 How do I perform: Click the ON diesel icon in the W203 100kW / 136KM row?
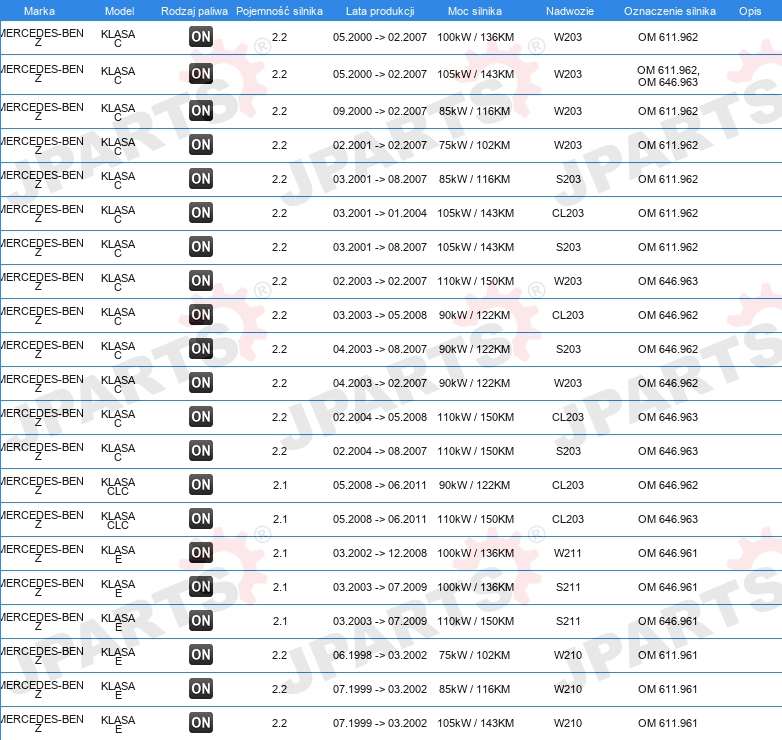[201, 36]
